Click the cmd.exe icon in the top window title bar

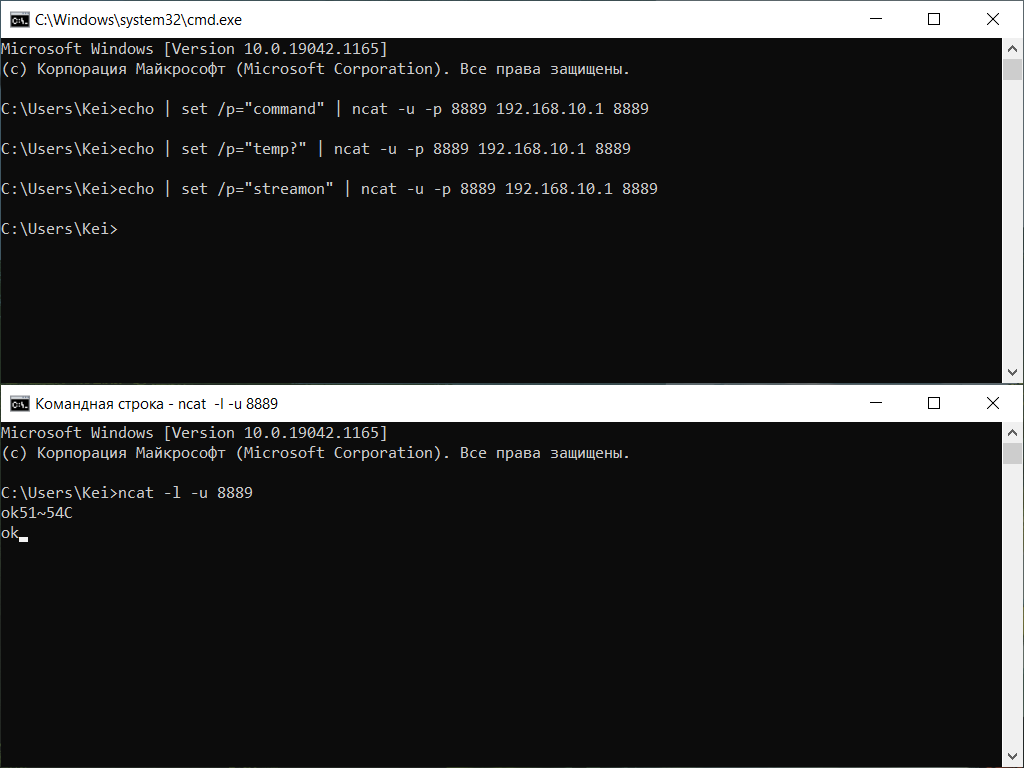(19, 19)
